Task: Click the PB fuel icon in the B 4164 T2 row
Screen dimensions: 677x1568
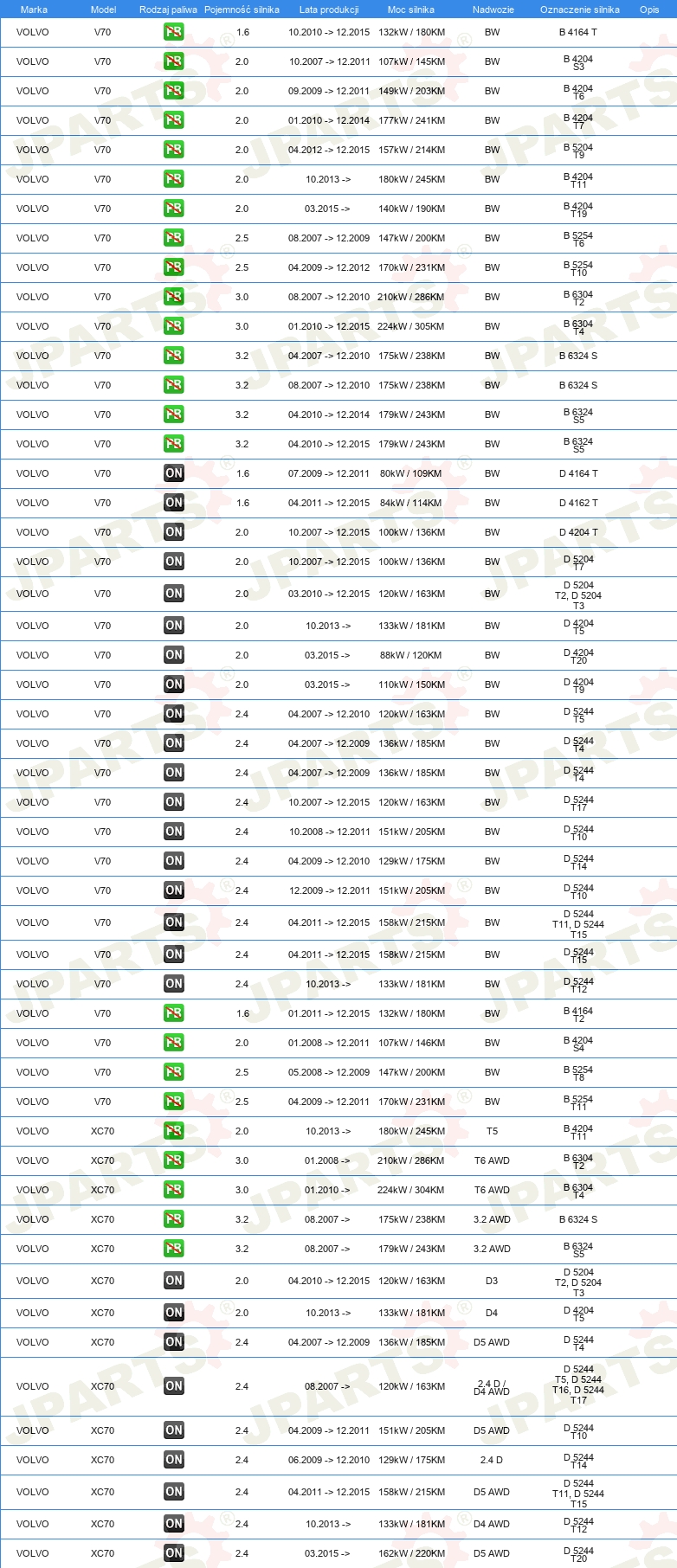Action: pos(173,1013)
